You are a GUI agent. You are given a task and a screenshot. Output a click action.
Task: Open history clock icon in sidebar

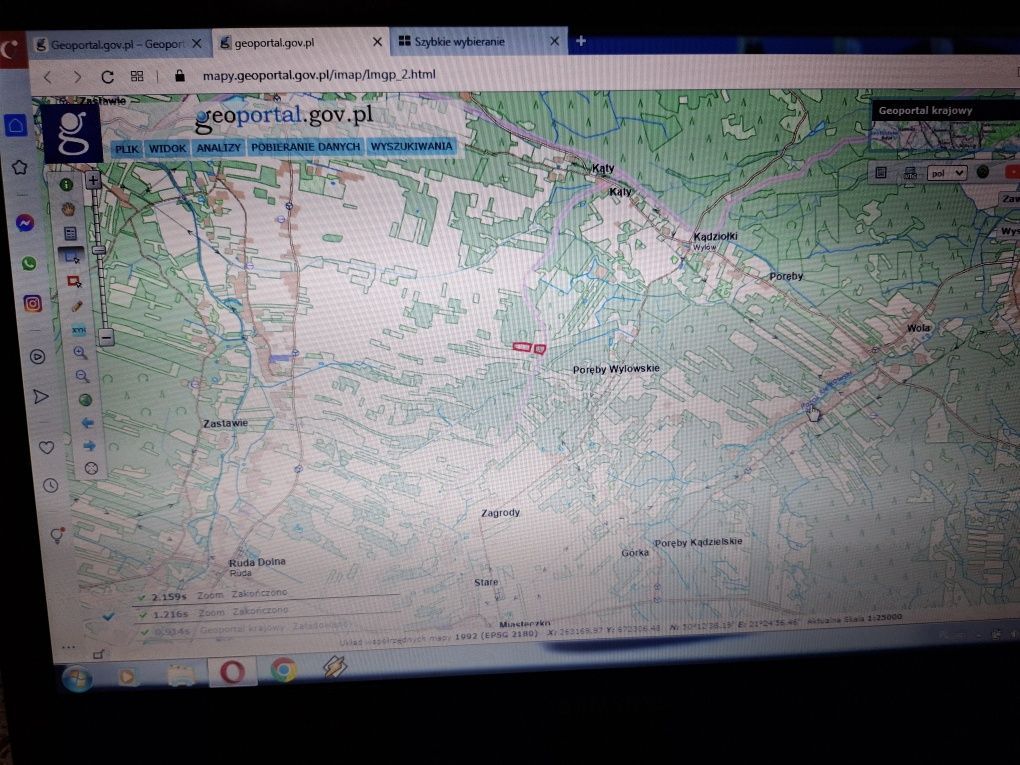tap(50, 486)
